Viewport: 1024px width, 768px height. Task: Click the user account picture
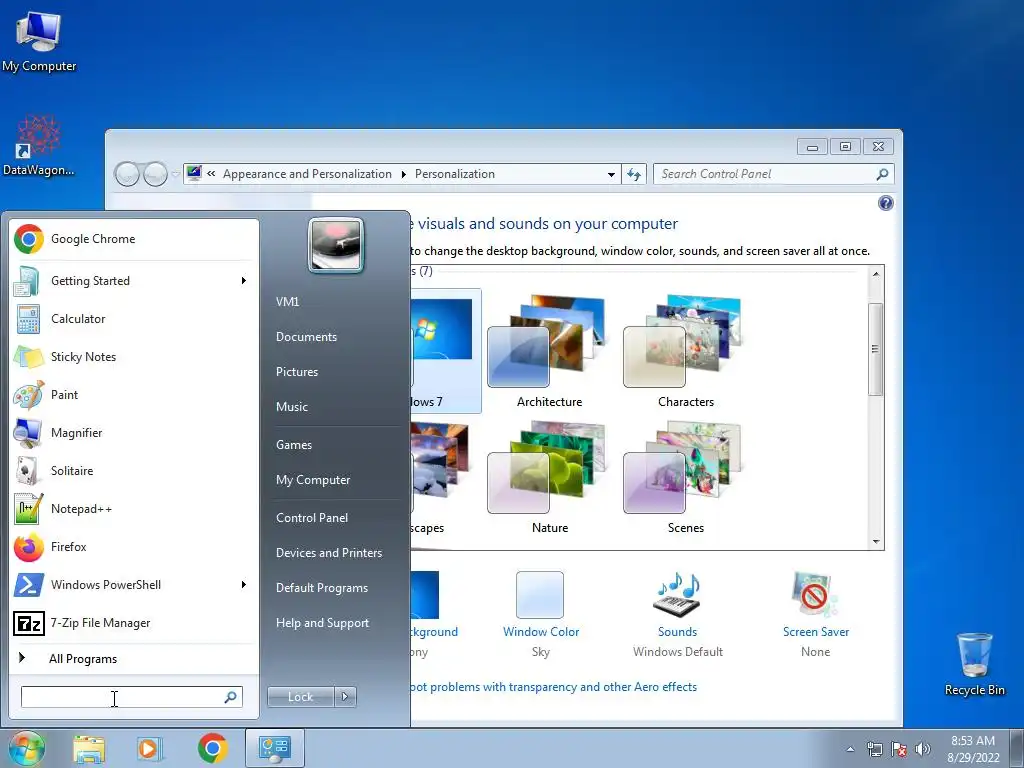[336, 245]
